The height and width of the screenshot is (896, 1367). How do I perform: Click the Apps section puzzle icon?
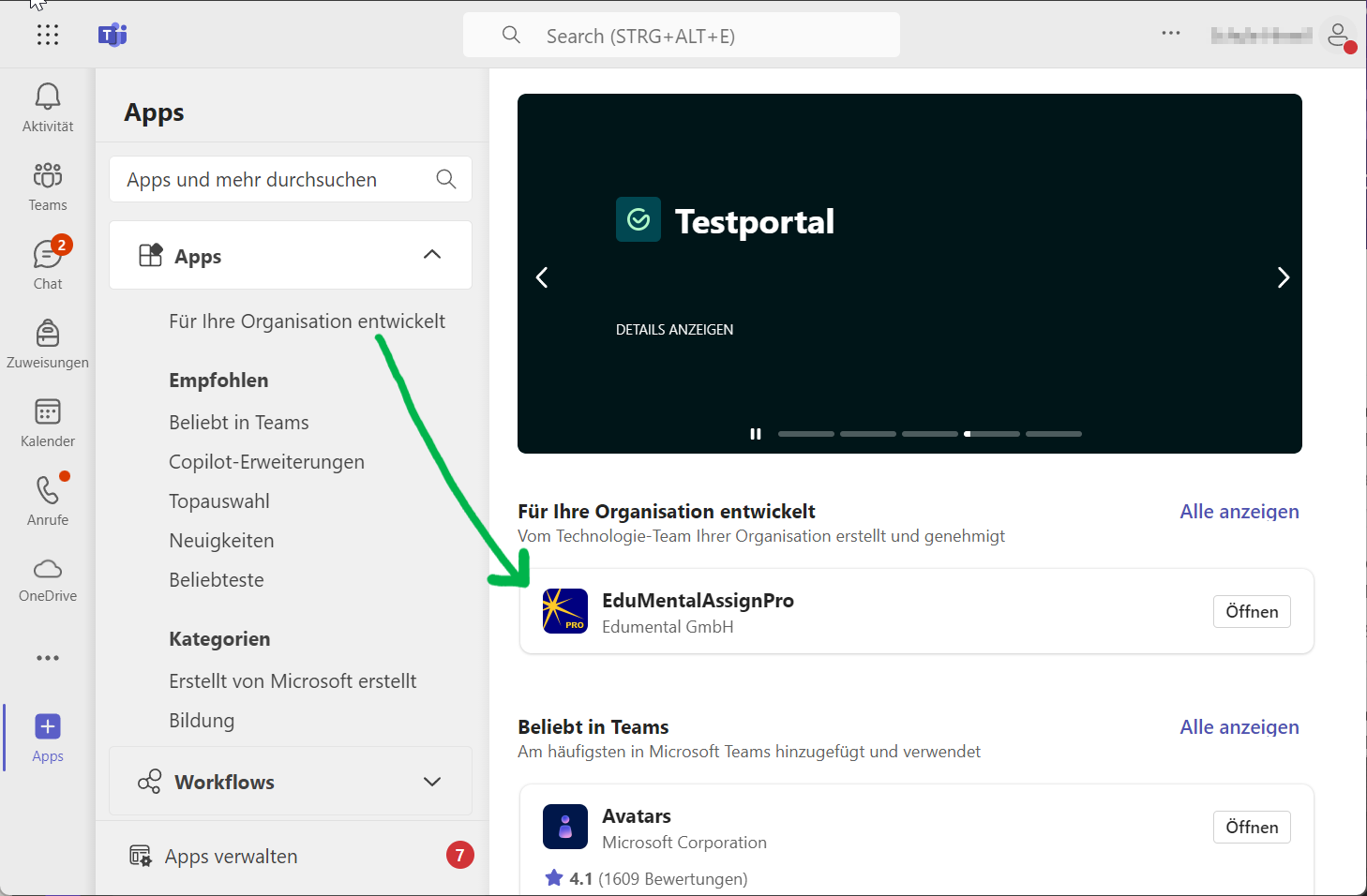pos(150,255)
